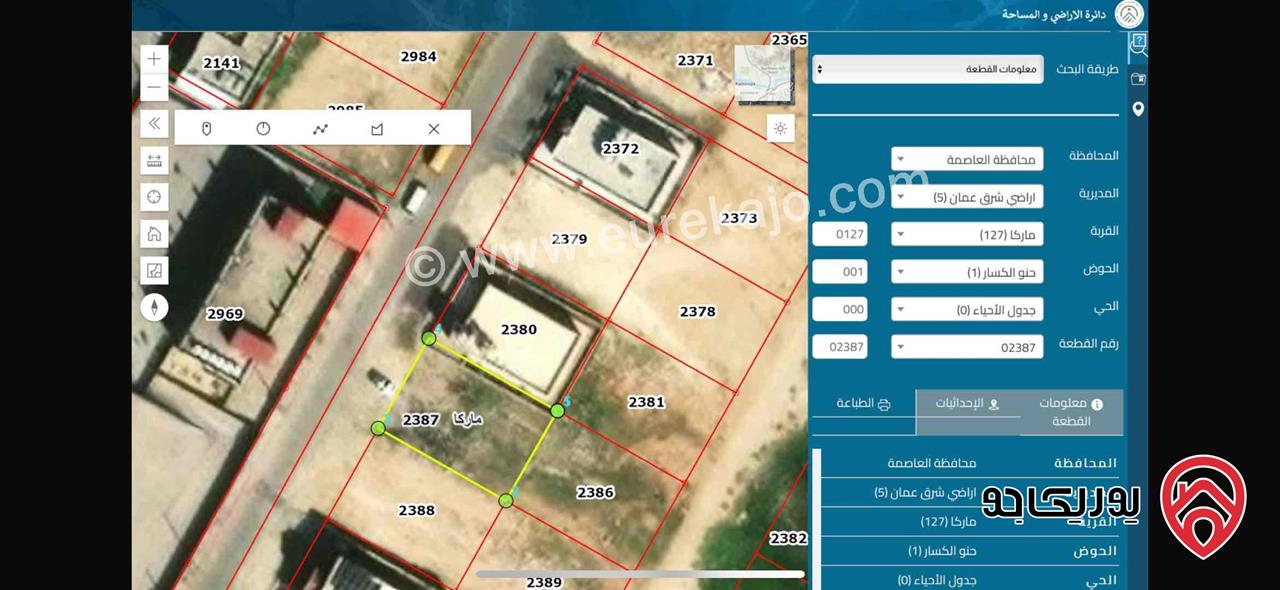Toggle map brightness sun button

point(780,128)
